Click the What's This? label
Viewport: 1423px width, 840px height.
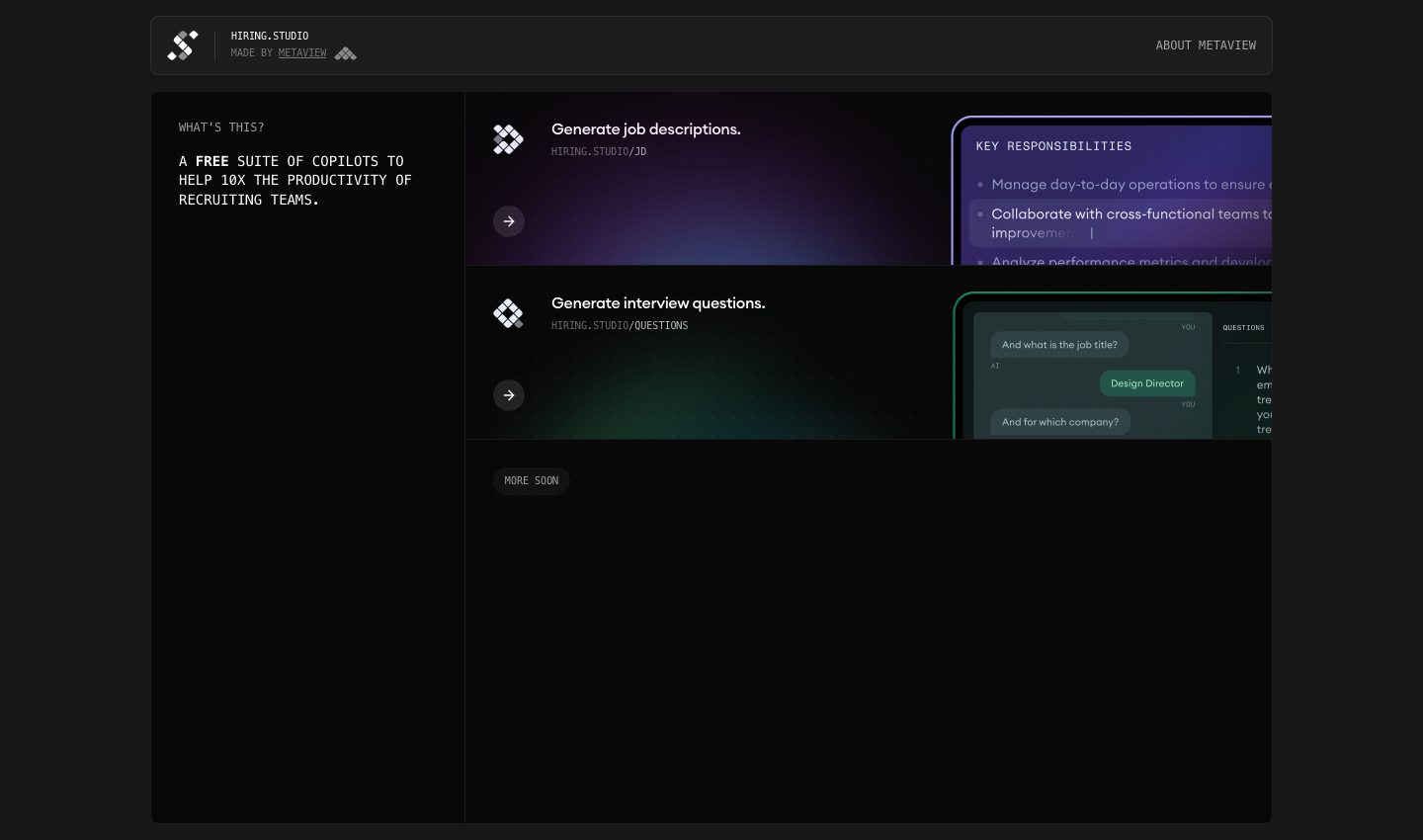[221, 127]
